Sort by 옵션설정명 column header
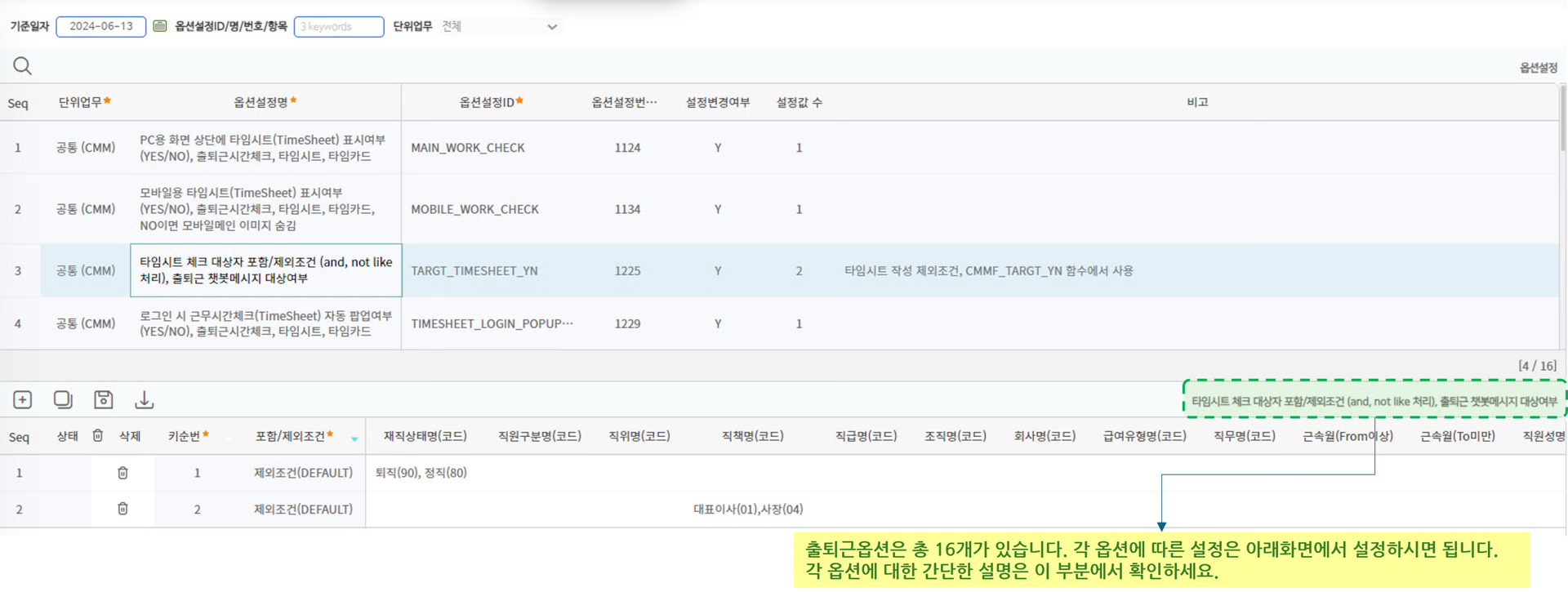The image size is (1568, 592). tap(265, 102)
